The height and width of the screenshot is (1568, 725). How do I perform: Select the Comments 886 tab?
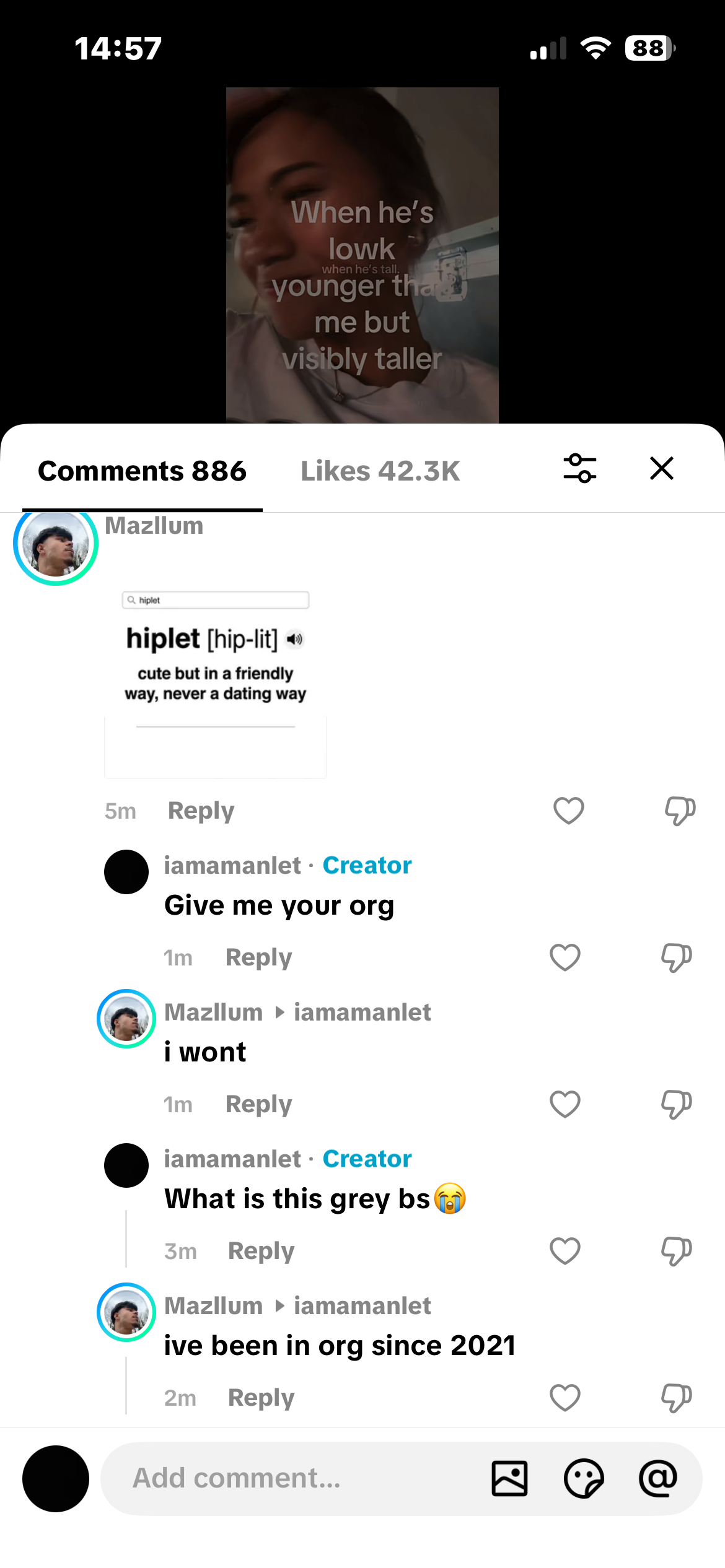[x=143, y=471]
